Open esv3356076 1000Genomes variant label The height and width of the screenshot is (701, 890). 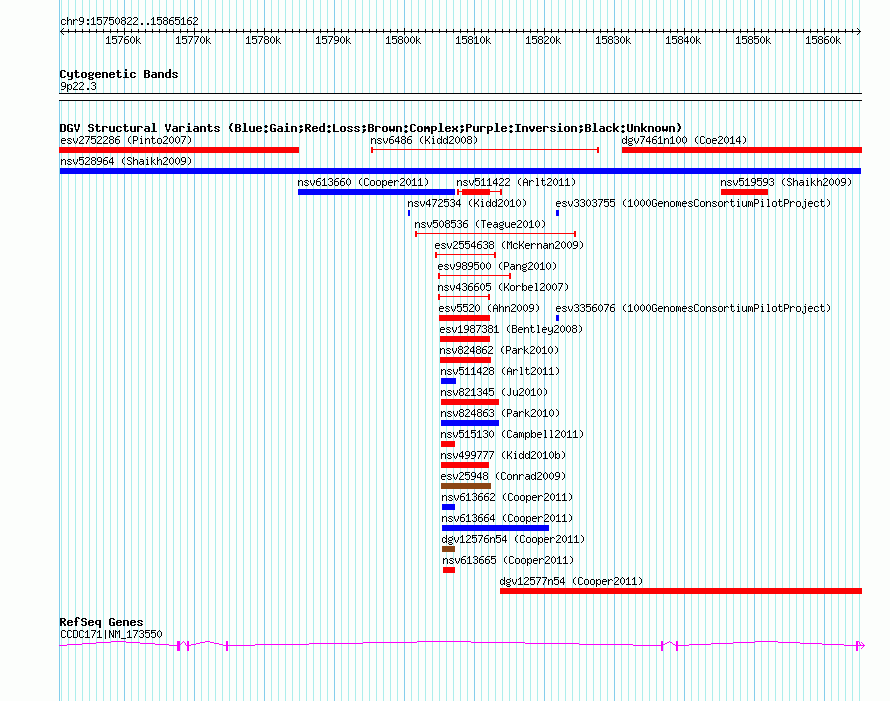click(693, 308)
